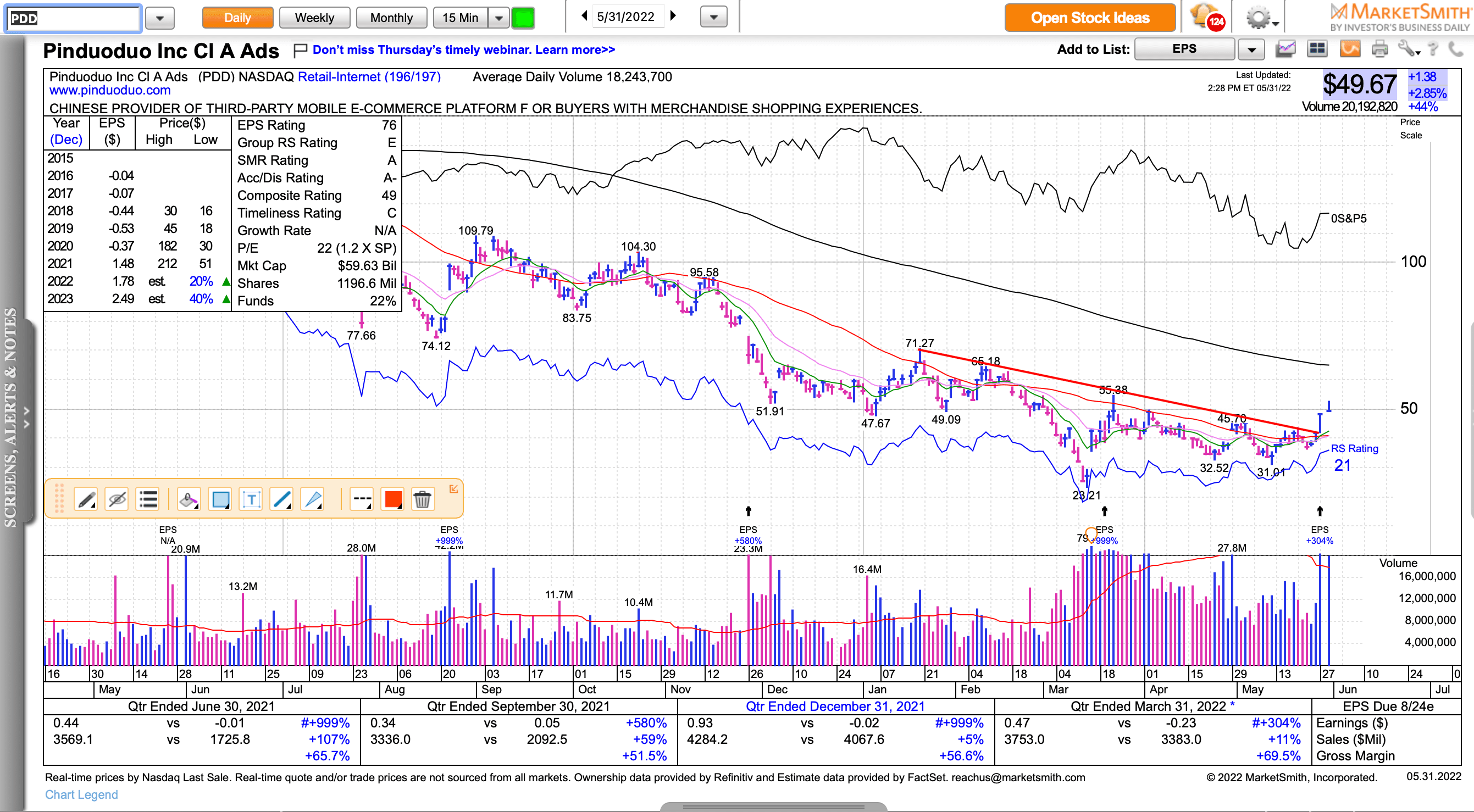Collapse the drawing toolbar with corner arrow
The width and height of the screenshot is (1474, 812).
click(x=453, y=489)
